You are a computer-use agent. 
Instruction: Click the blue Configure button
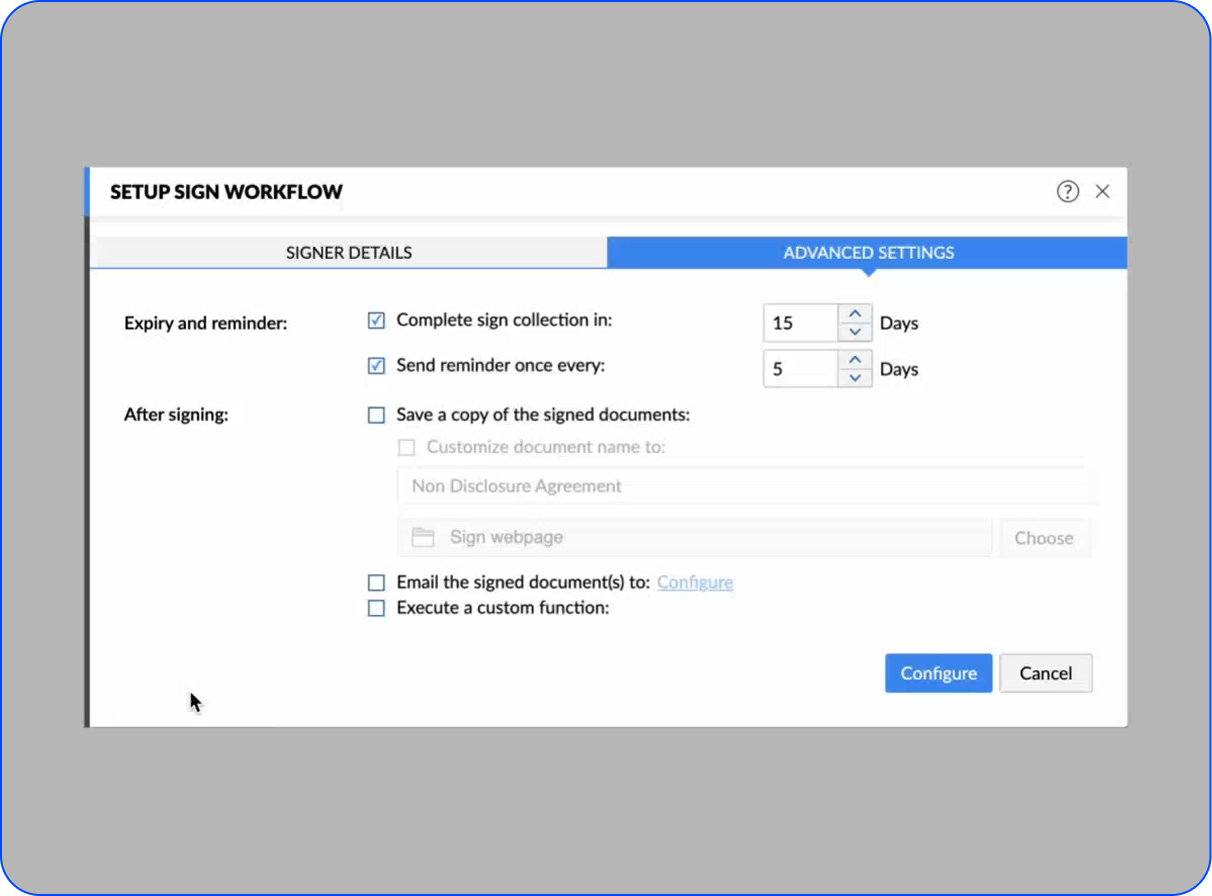(938, 673)
